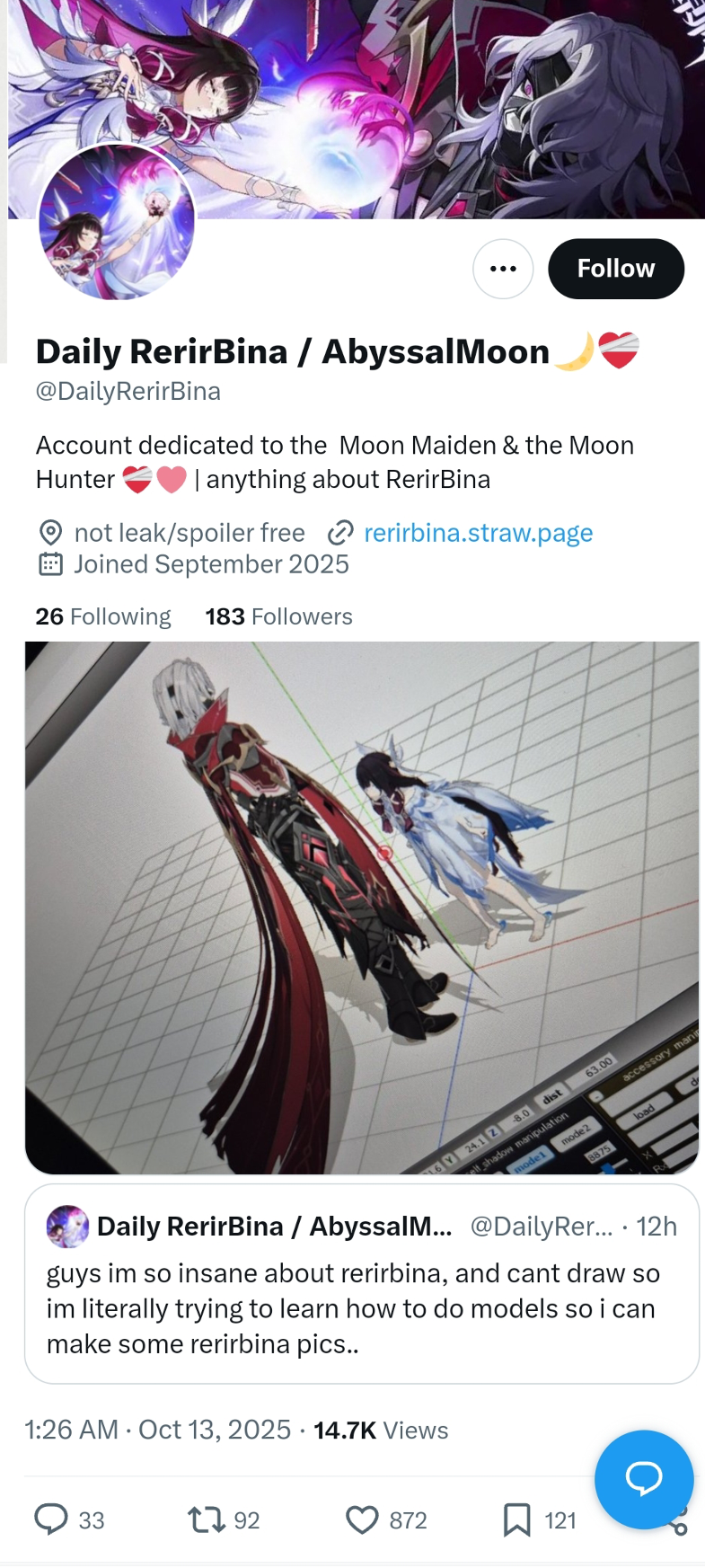View the 183 Followers list
The width and height of the screenshot is (705, 1568).
click(x=278, y=616)
